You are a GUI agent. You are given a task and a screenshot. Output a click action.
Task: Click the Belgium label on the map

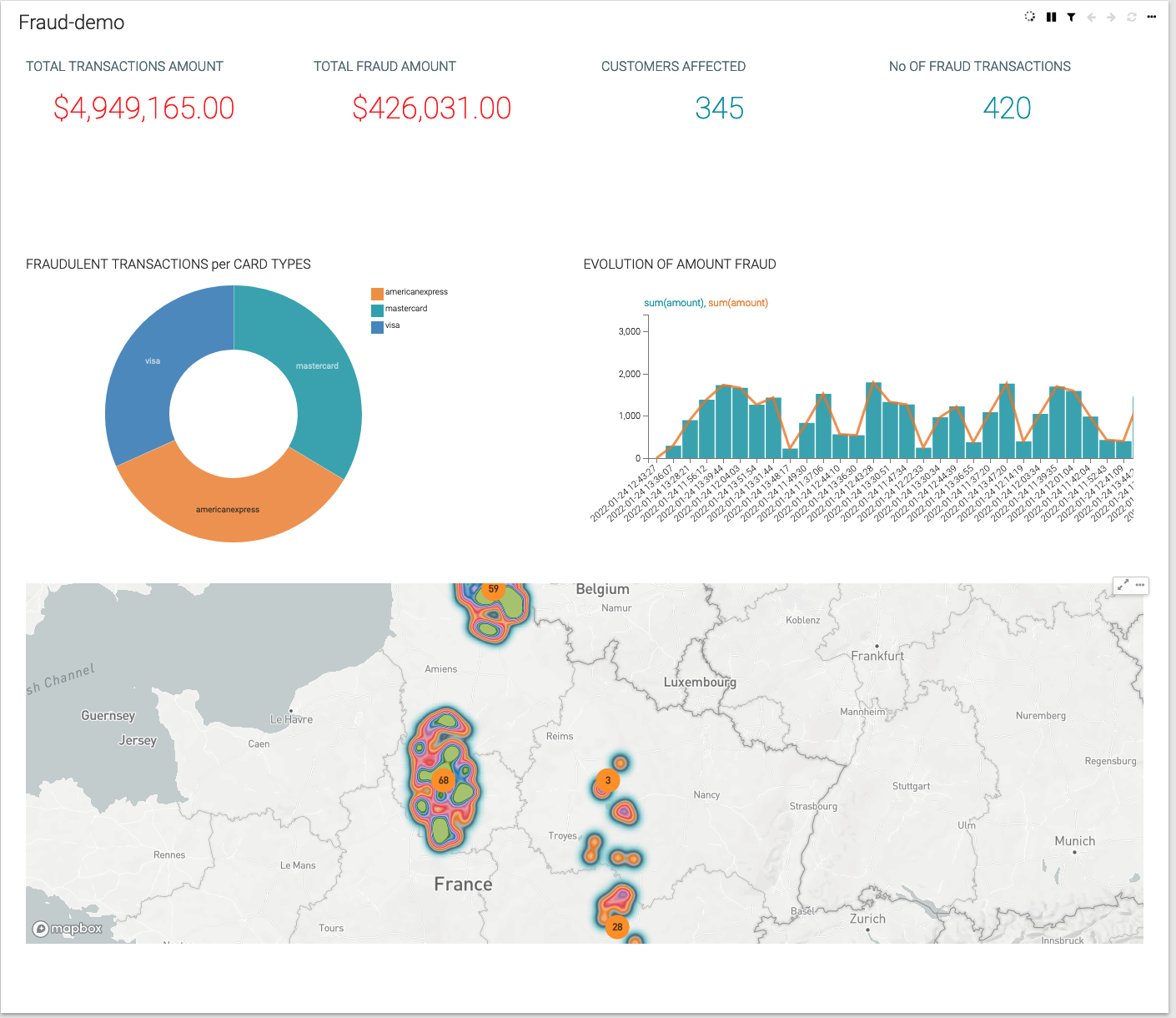(x=602, y=589)
